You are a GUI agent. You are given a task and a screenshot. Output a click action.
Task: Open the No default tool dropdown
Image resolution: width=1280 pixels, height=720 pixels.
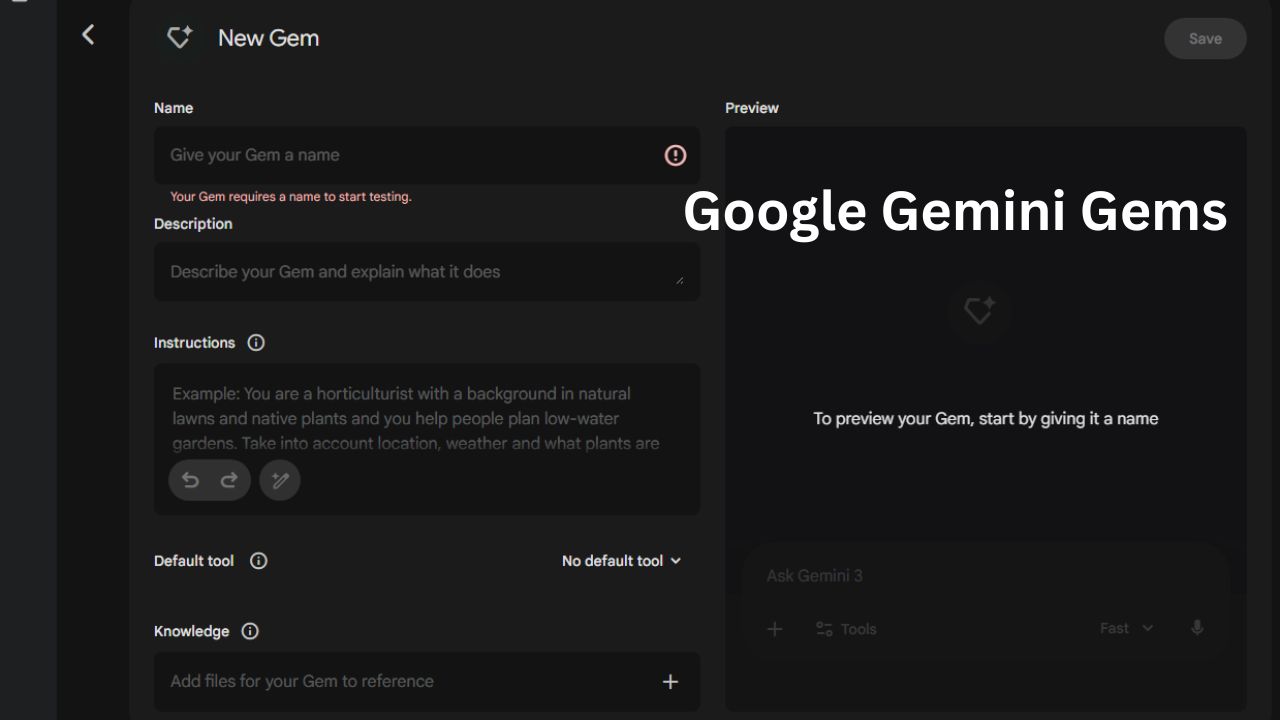click(x=621, y=561)
